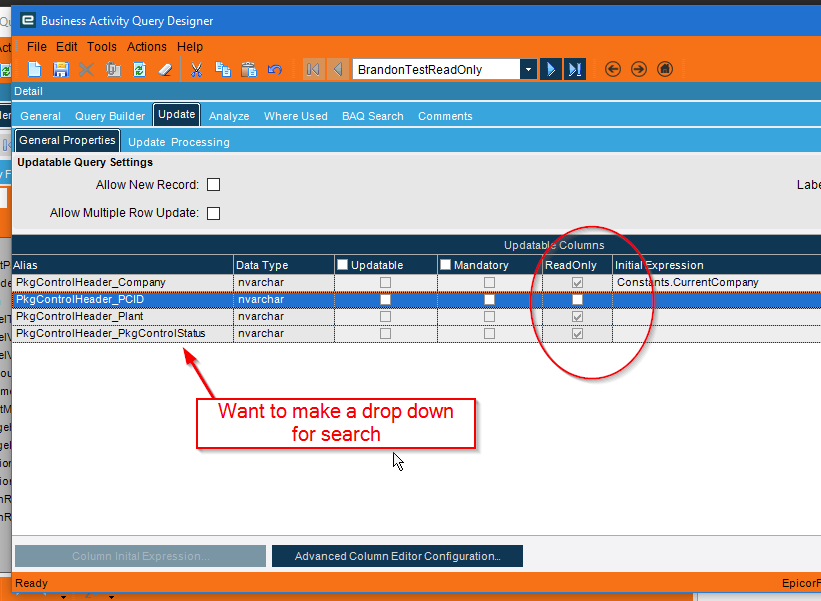
Task: Check Mandatory for PkgControlHeader_PCID row
Action: click(490, 299)
